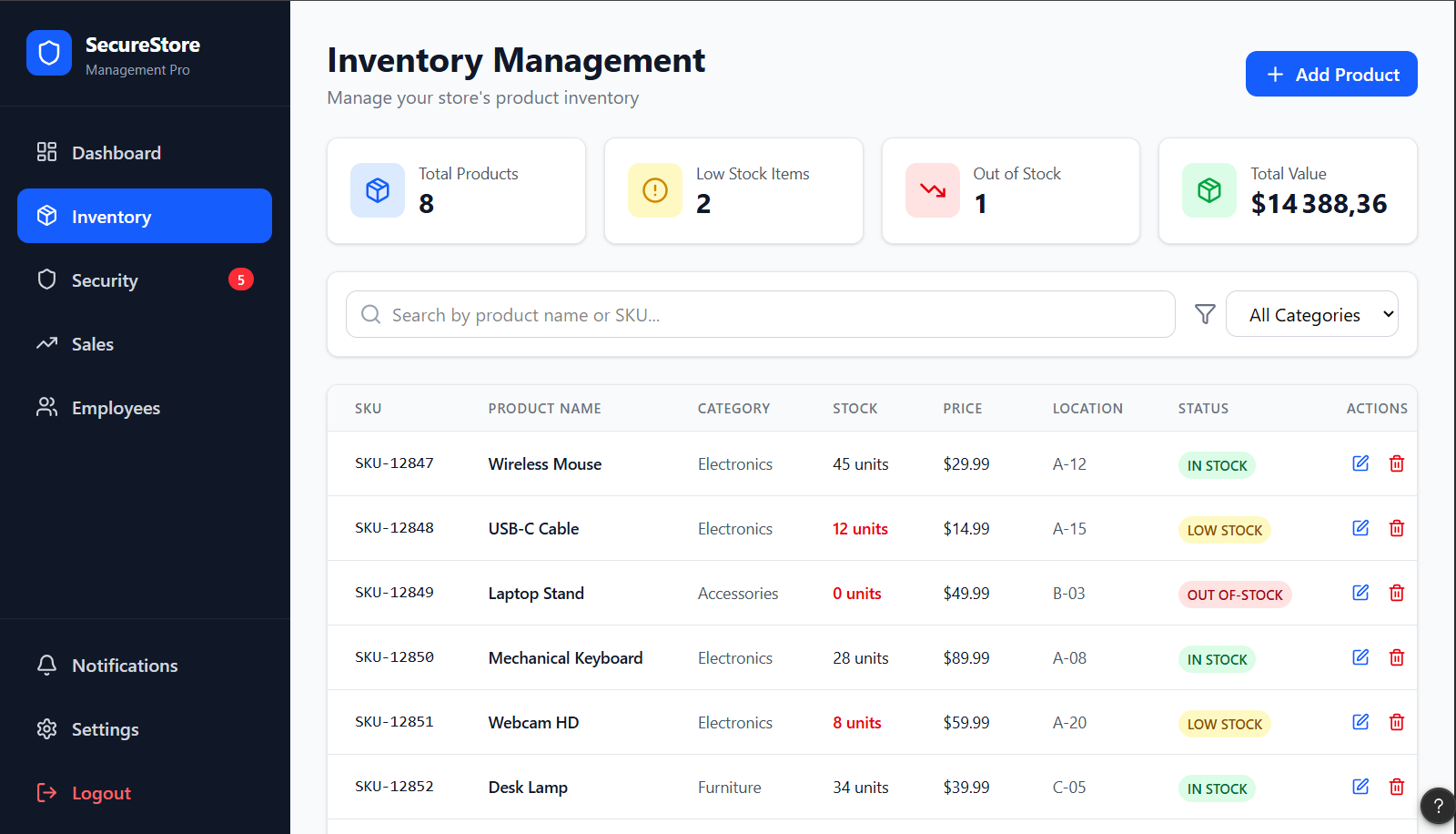Click the edit icon for Wireless Mouse

1360,463
